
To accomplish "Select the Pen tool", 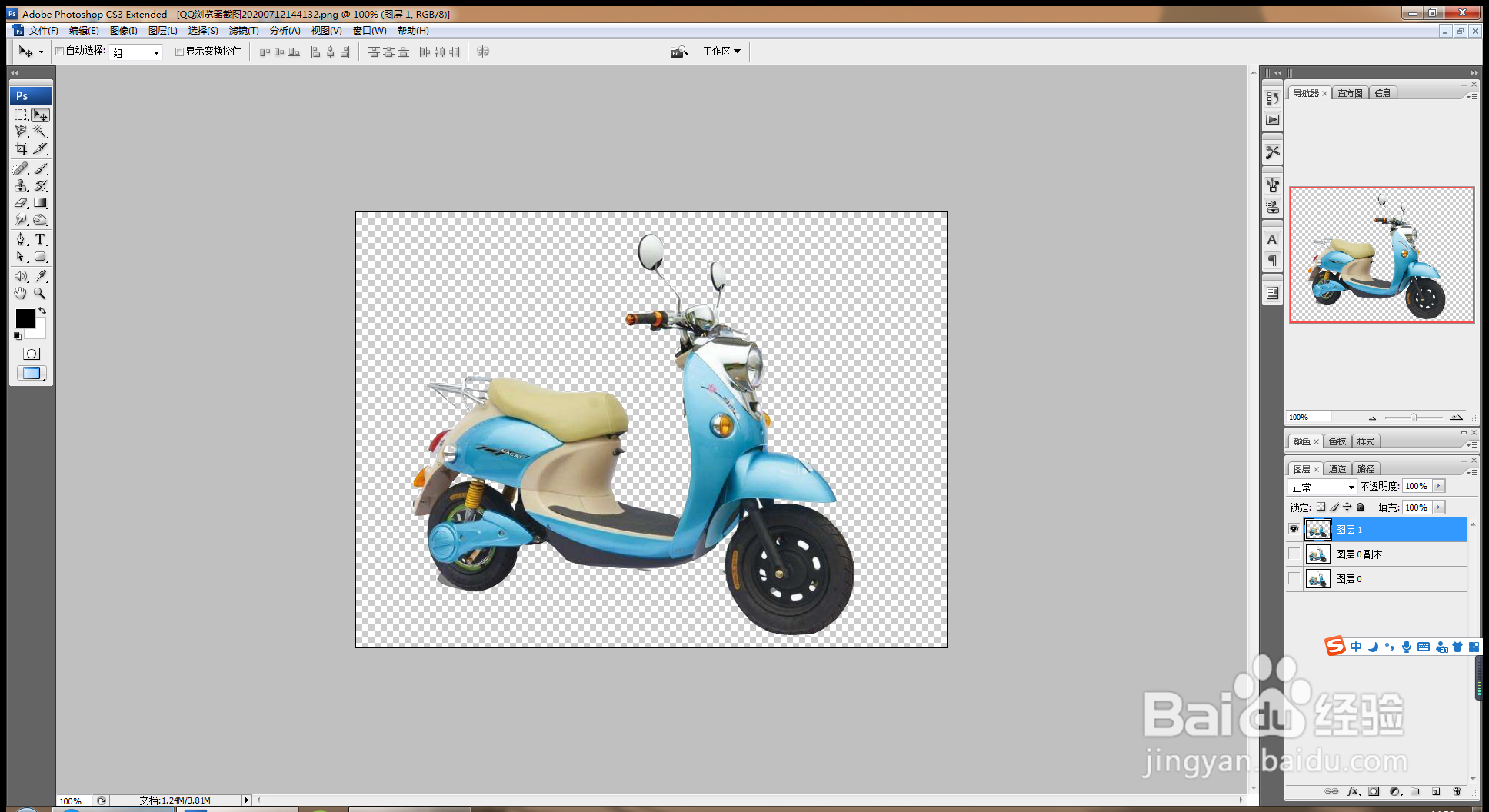I will (21, 240).
